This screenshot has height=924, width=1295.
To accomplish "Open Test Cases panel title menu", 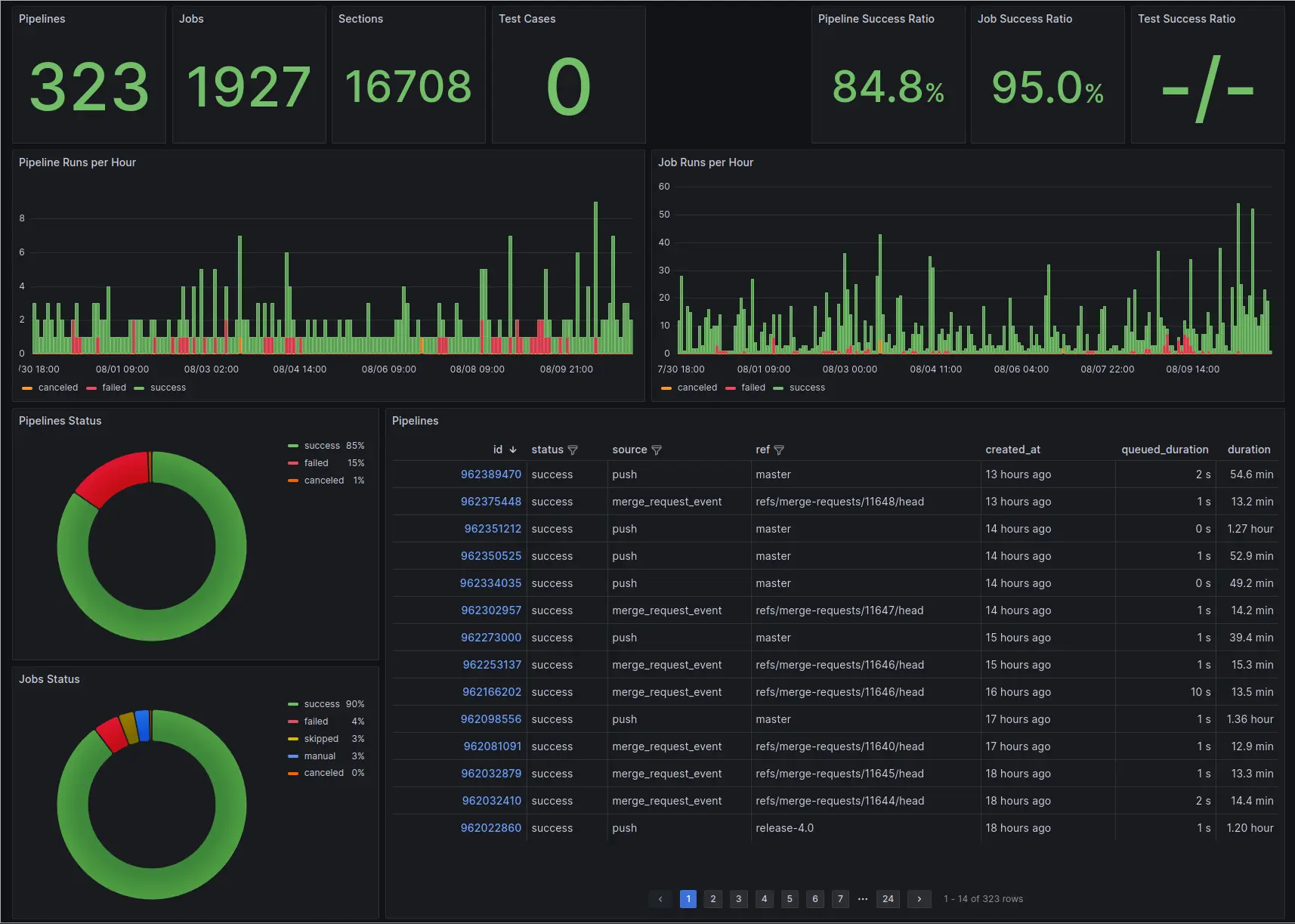I will (527, 19).
